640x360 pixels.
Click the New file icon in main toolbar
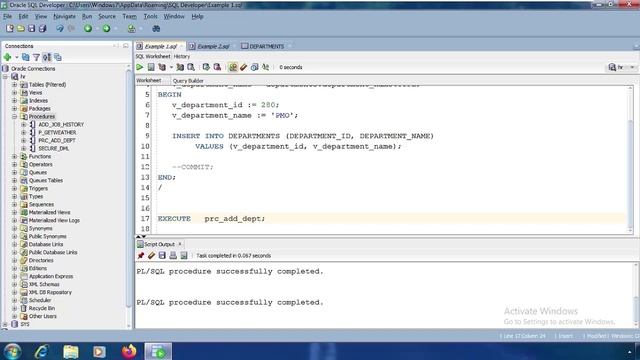tap(10, 29)
